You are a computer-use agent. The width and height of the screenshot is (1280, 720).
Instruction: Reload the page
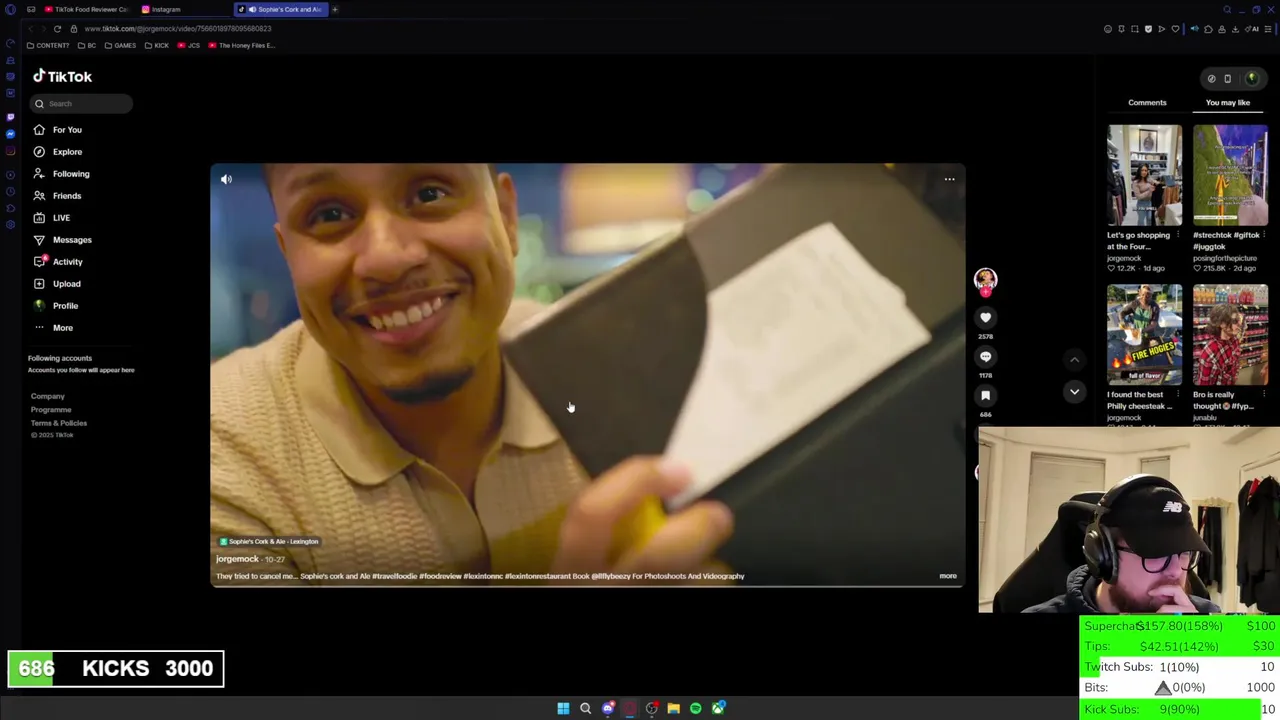click(x=57, y=29)
